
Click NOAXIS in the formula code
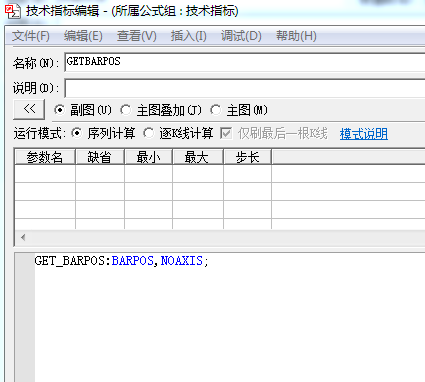[x=182, y=261]
